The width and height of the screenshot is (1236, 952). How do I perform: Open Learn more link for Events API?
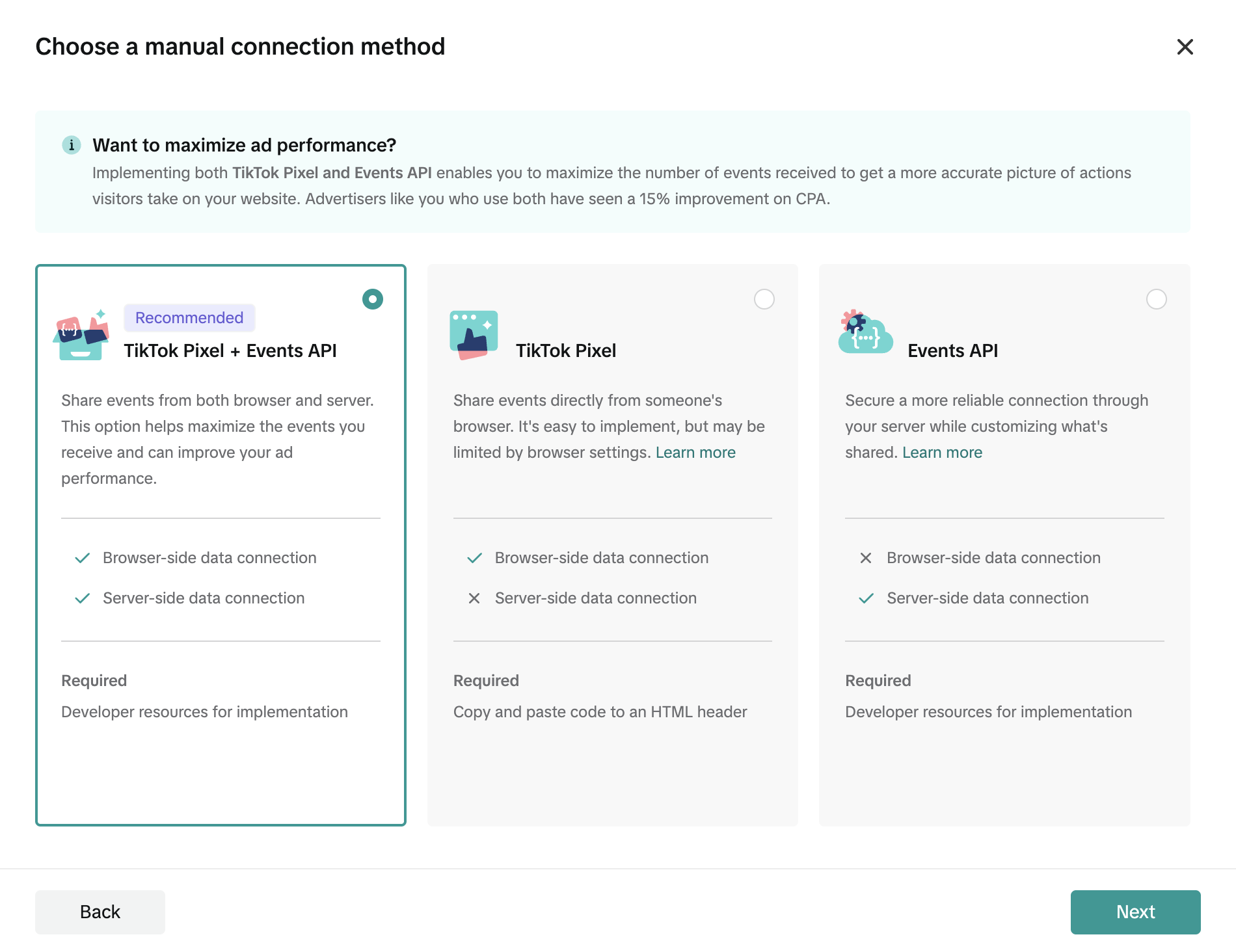(x=942, y=453)
